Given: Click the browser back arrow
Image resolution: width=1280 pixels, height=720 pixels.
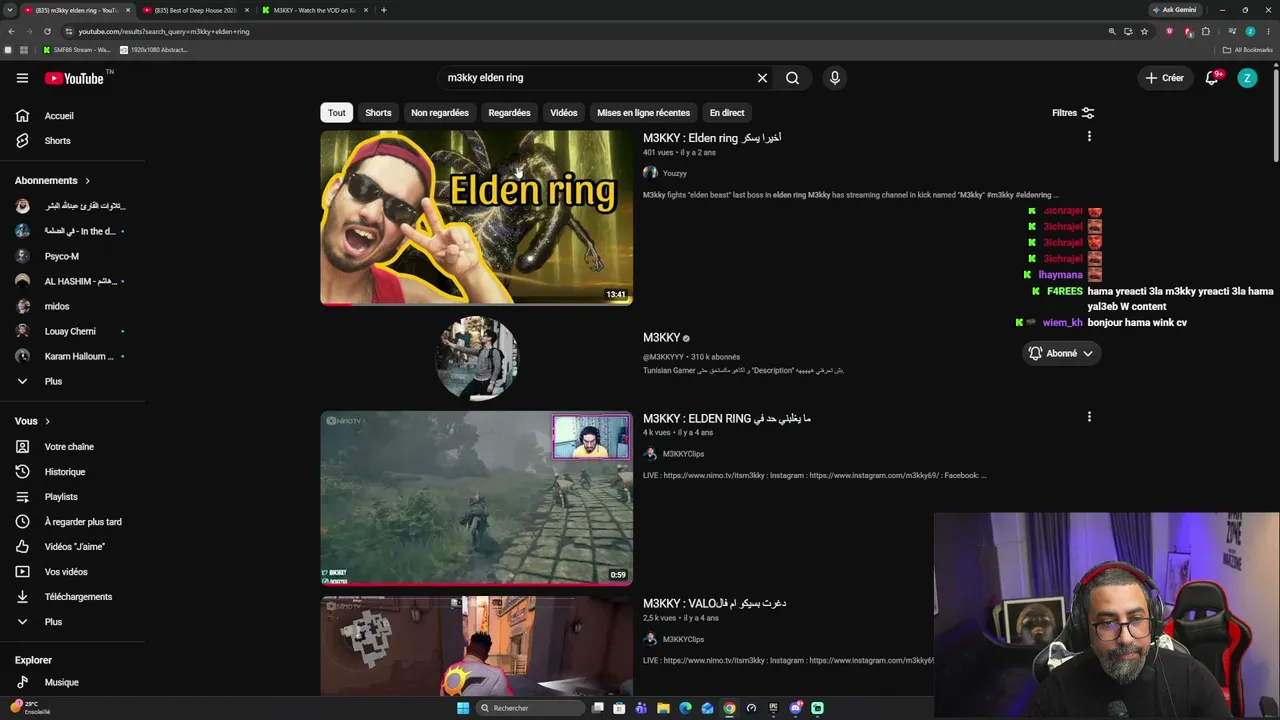Looking at the screenshot, I should [x=11, y=31].
